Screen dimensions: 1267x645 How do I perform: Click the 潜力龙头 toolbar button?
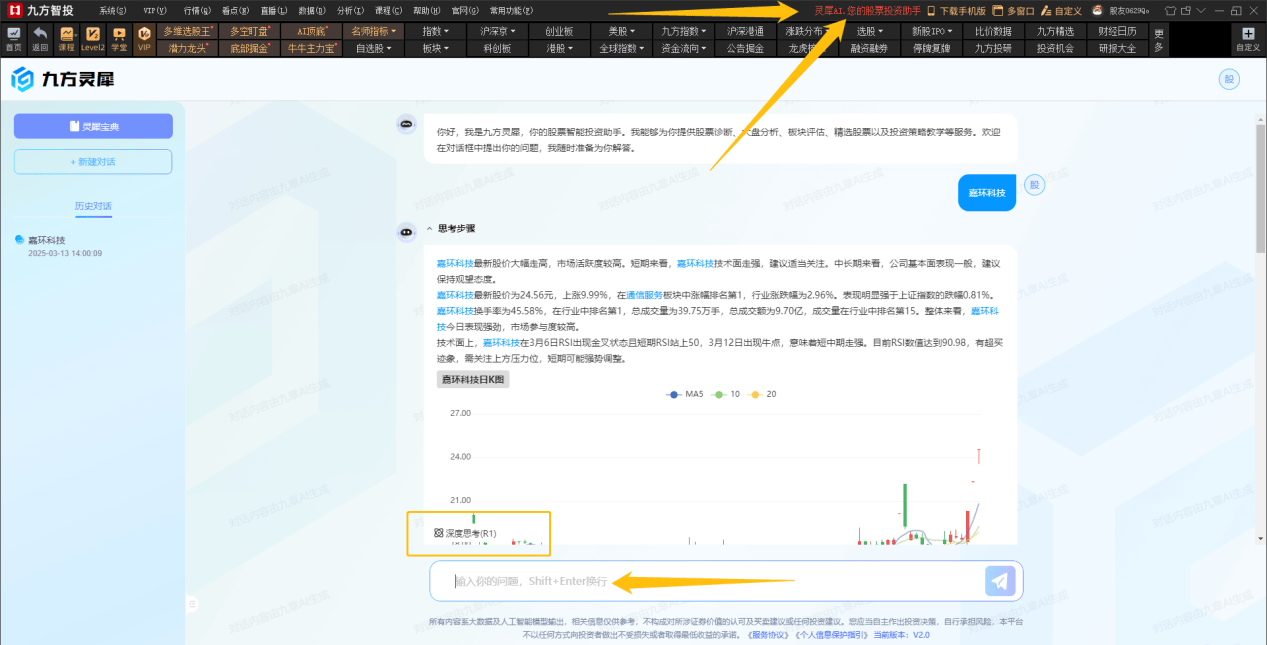click(187, 47)
